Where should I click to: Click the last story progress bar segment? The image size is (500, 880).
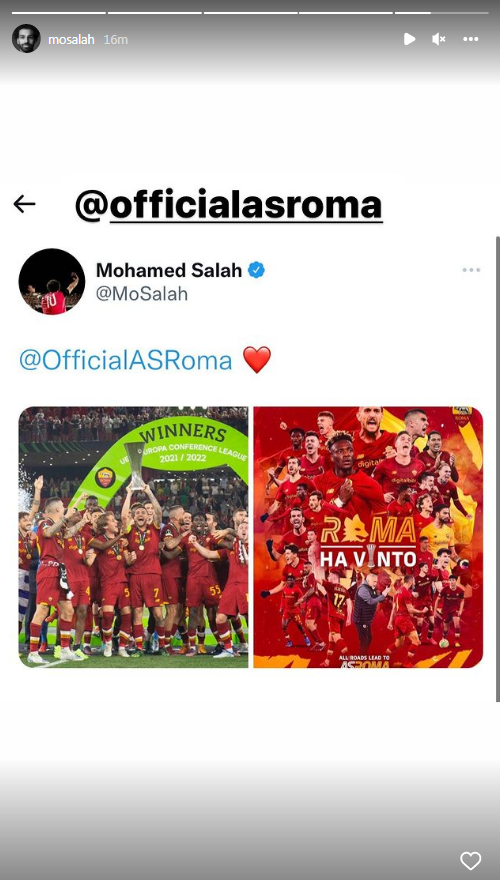click(441, 12)
